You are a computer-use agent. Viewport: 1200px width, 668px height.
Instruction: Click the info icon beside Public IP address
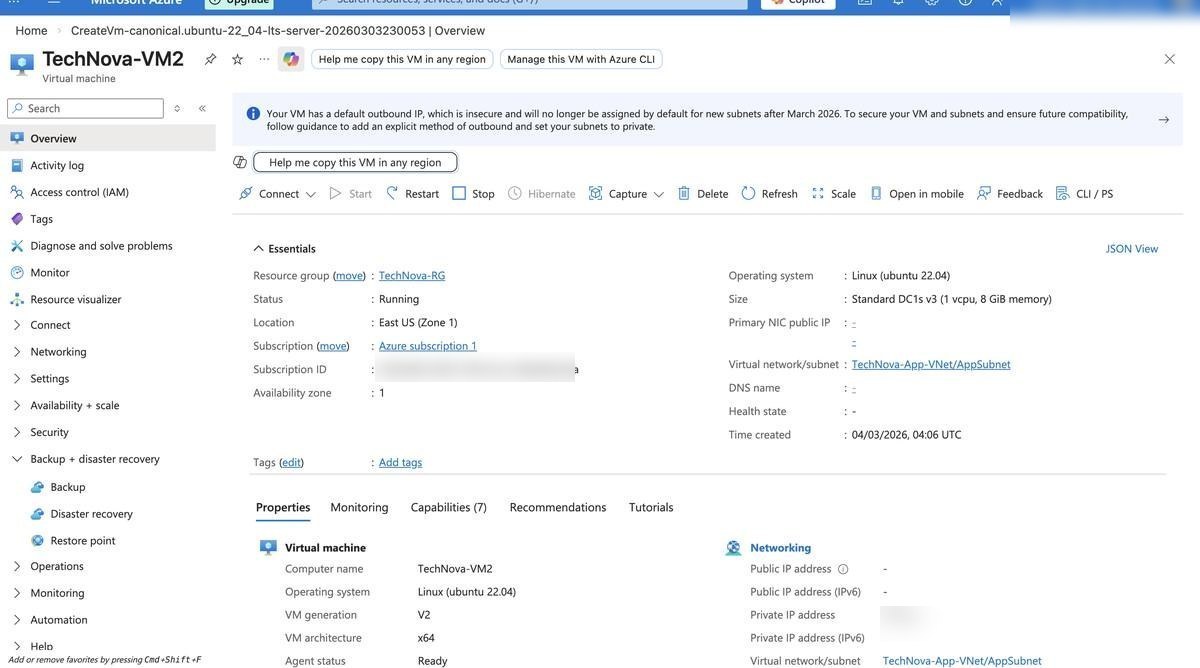point(843,569)
